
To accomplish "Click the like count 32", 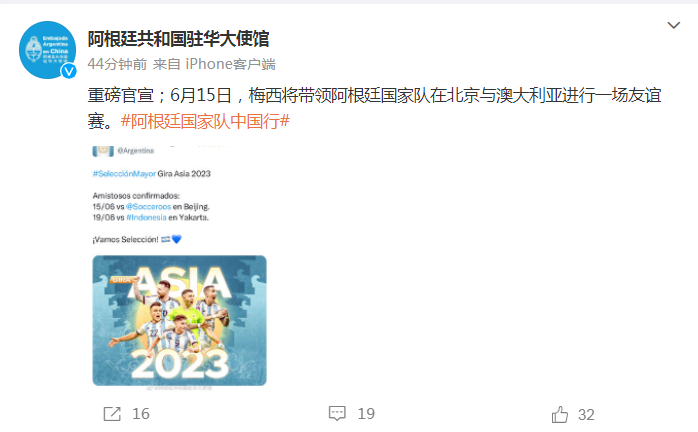I will click(x=586, y=415).
